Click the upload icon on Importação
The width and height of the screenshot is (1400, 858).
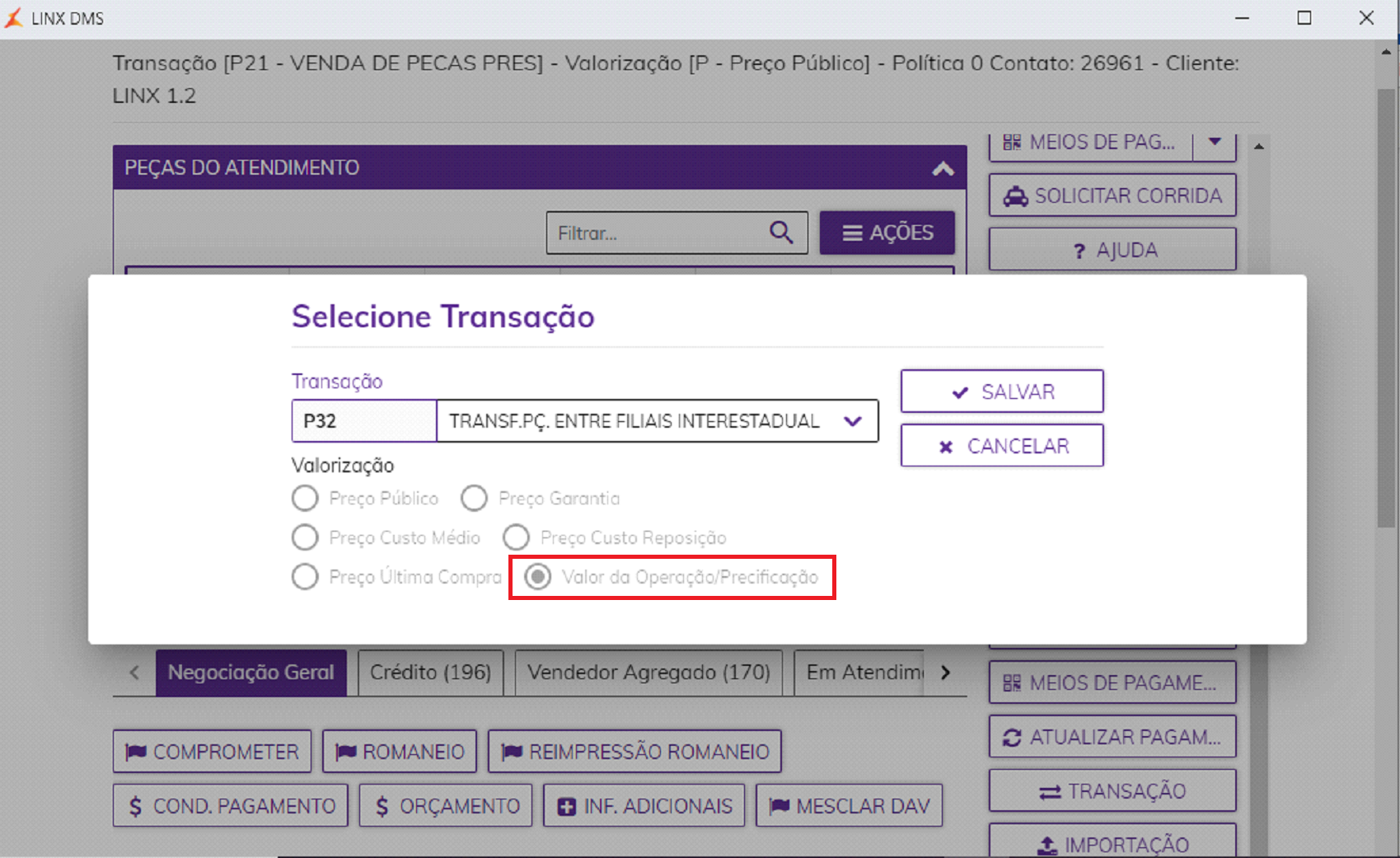click(1046, 846)
